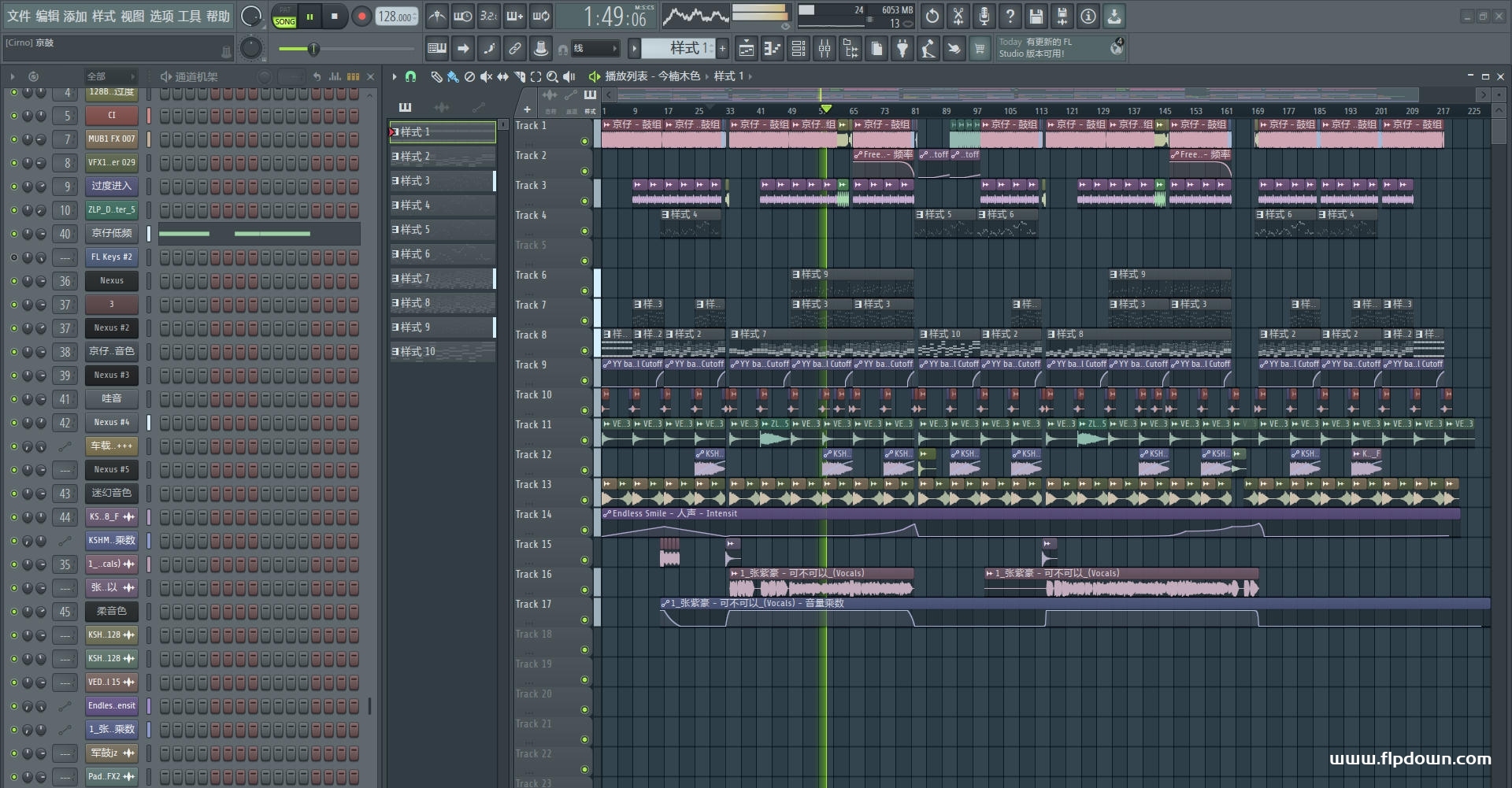Select the zoom tool in playlist toolbar
The image size is (1512, 788).
coord(552,76)
